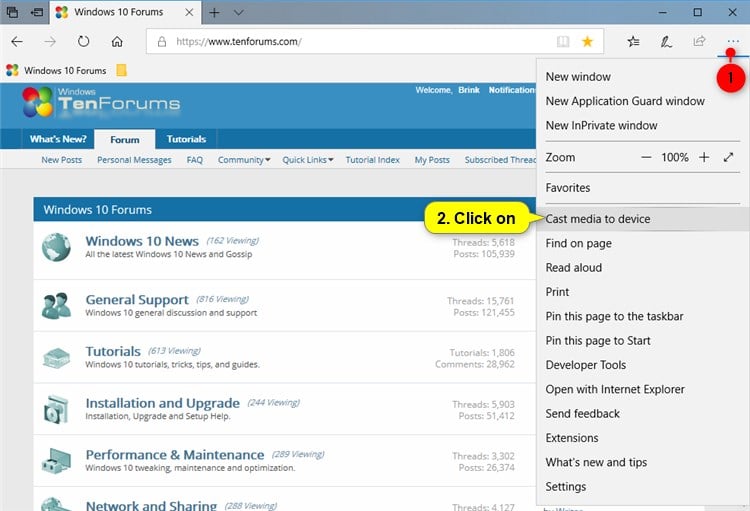Click the Share this page icon
This screenshot has height=511, width=750.
(699, 42)
